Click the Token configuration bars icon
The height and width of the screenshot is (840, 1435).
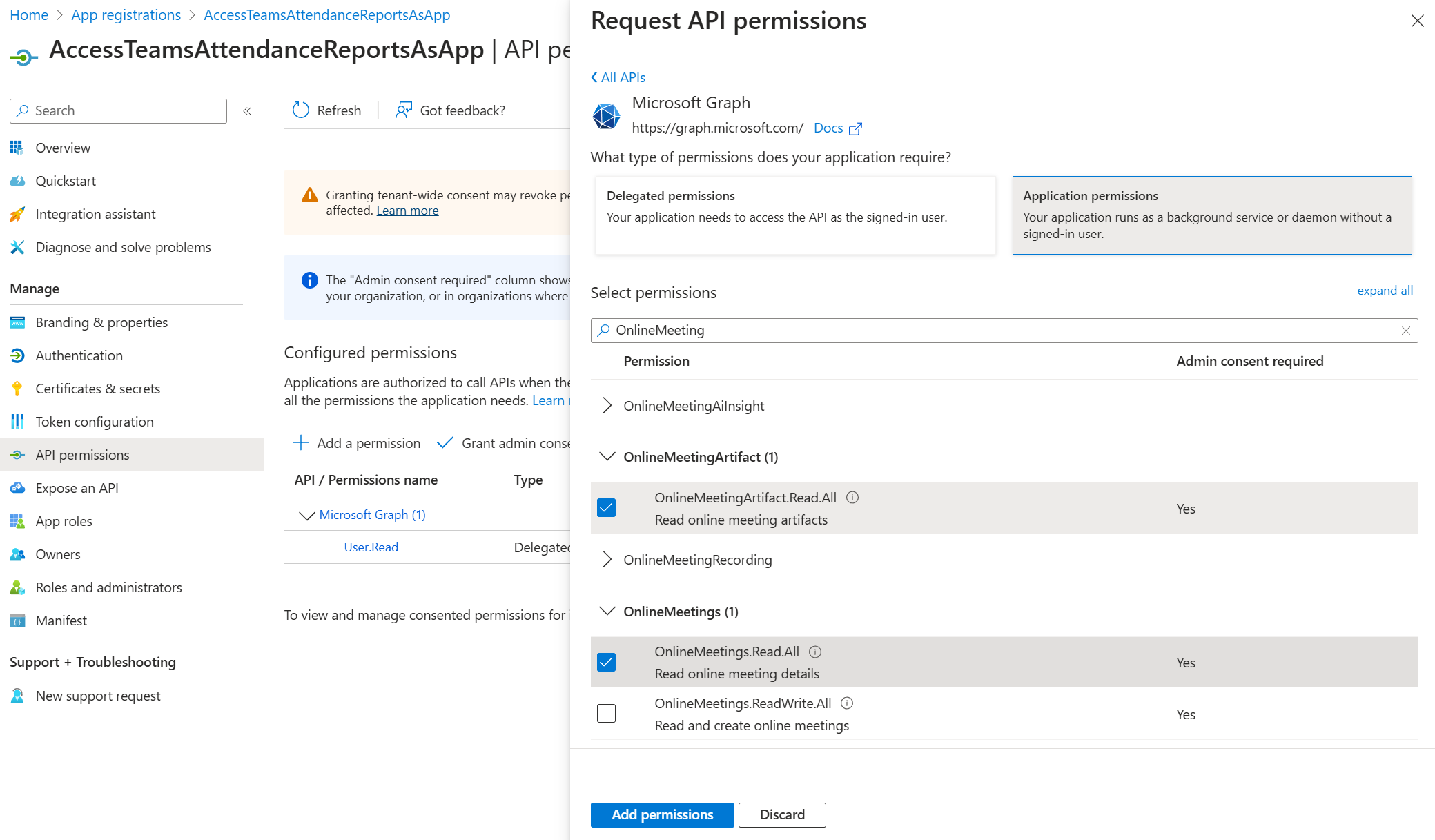[17, 422]
